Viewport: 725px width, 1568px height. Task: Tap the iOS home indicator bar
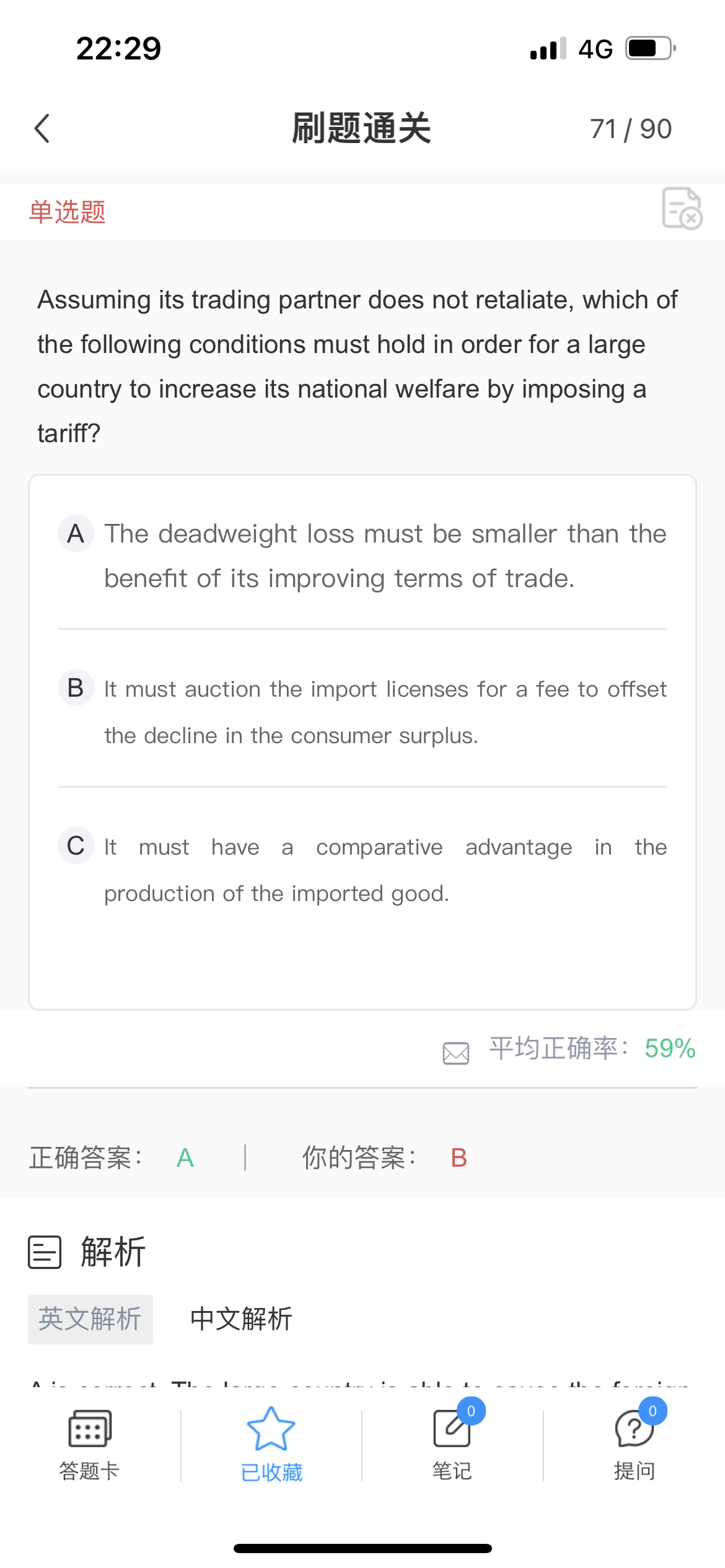point(362,1548)
